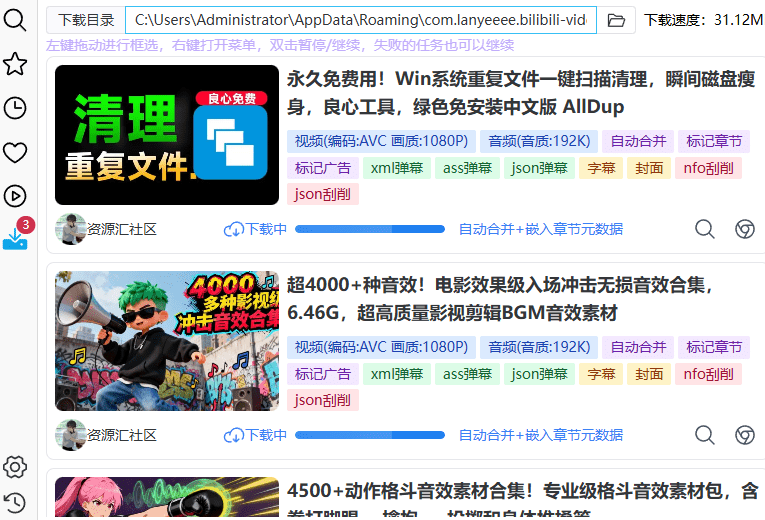
Task: Open downloads page with badge 3
Action: tap(15, 240)
